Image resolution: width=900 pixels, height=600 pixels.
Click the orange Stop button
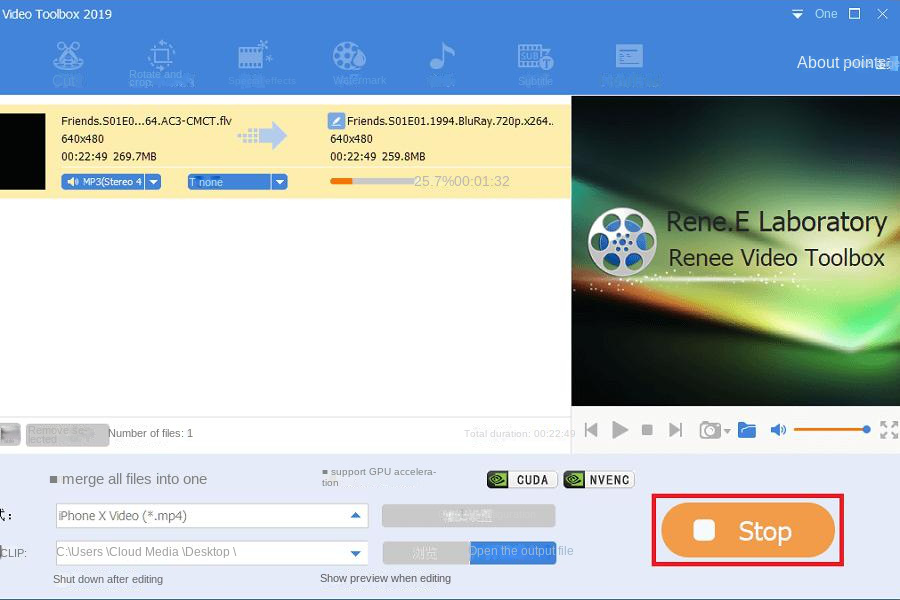coord(748,530)
